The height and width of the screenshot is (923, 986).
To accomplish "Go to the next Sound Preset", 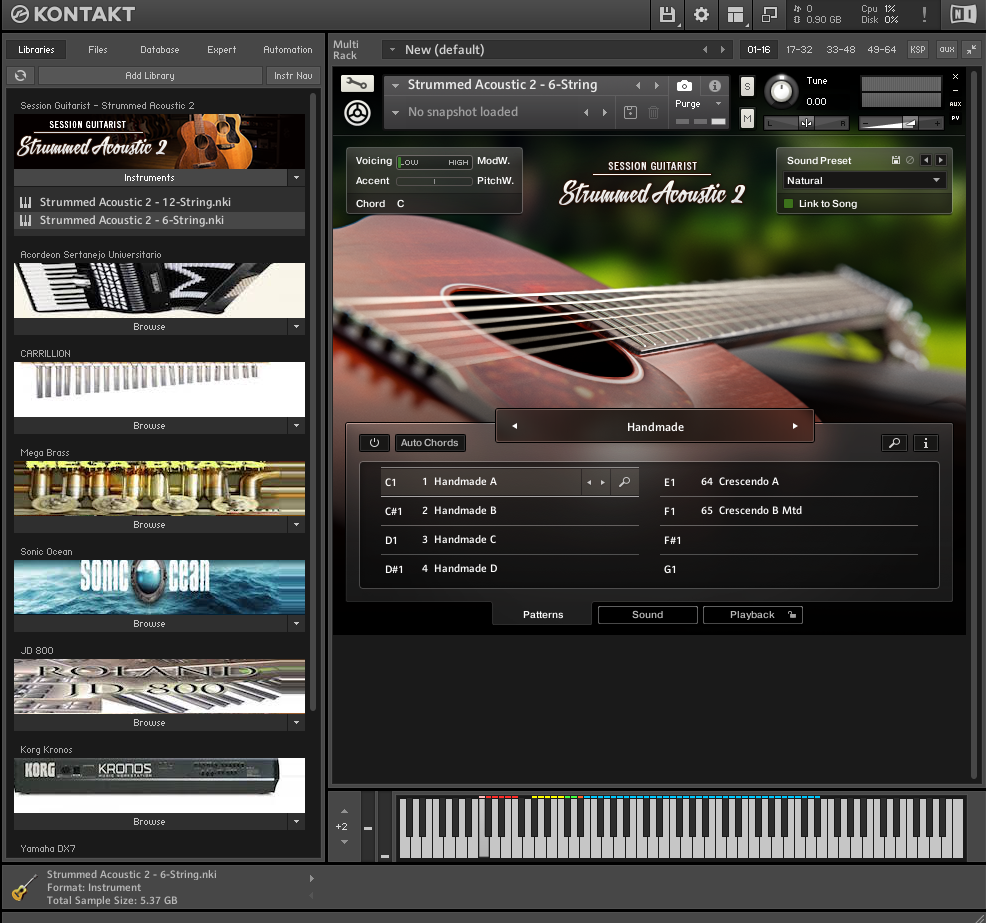I will point(941,160).
